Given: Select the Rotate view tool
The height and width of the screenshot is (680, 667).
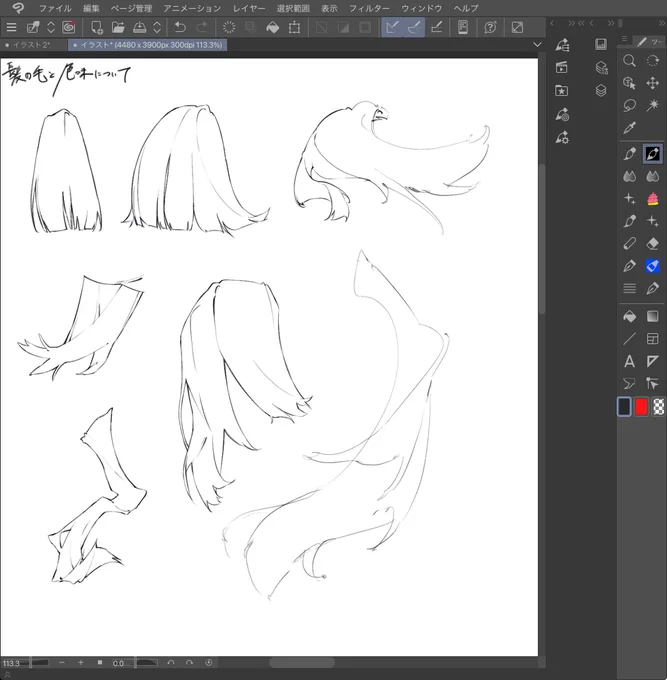Looking at the screenshot, I should (x=653, y=60).
